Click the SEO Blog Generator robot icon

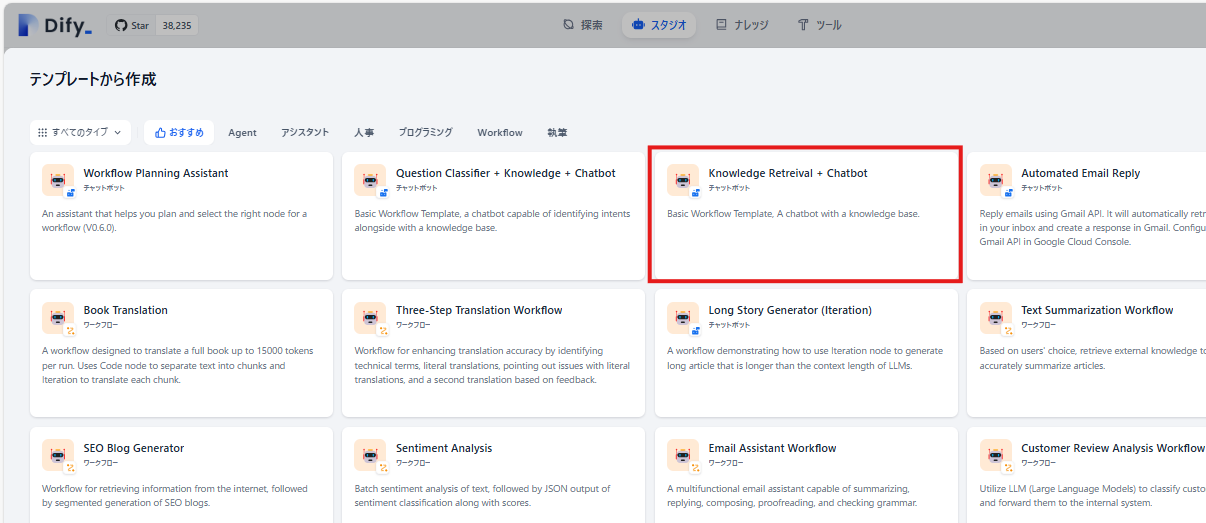pyautogui.click(x=58, y=455)
